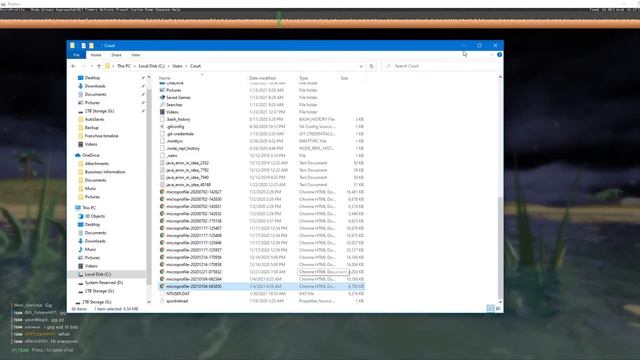640x360 pixels.
Task: Open OneDrive in navigation pane
Action: coord(91,156)
